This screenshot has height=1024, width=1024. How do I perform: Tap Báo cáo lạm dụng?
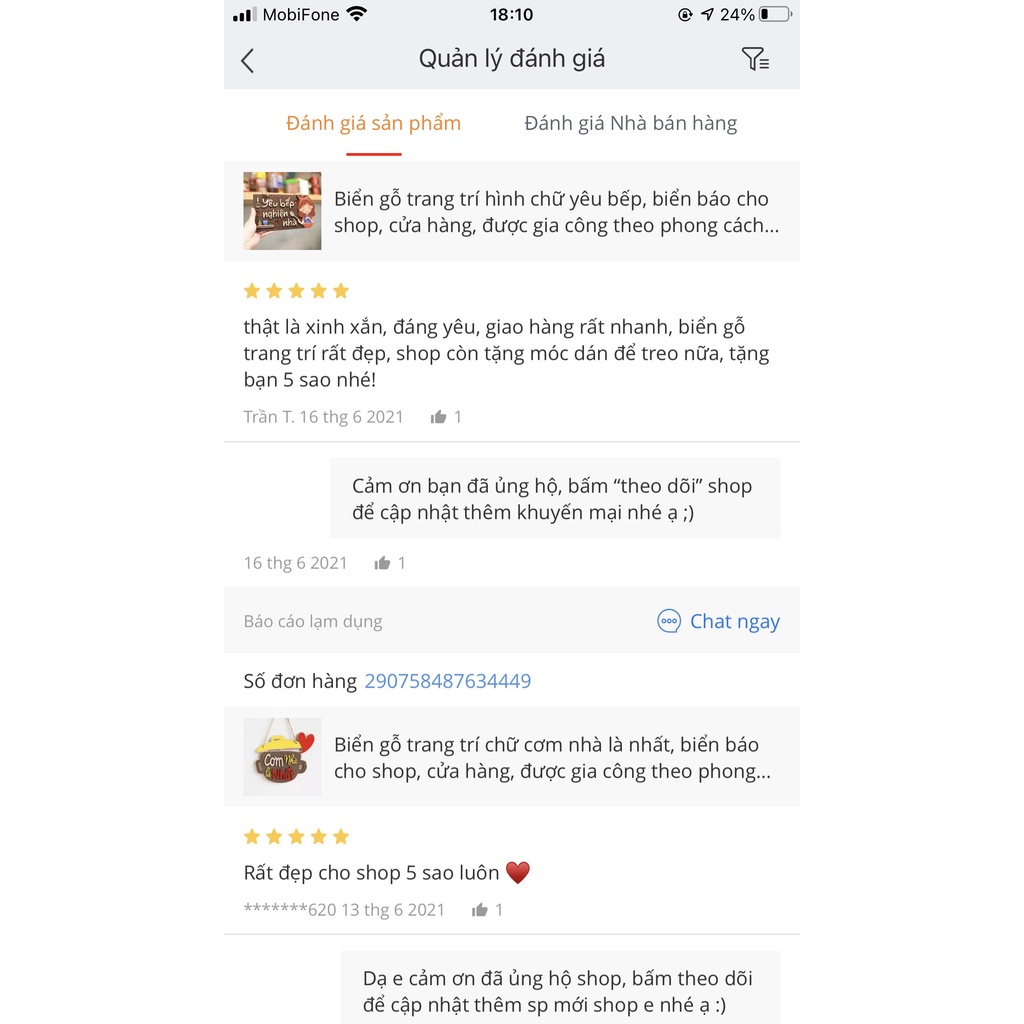313,621
